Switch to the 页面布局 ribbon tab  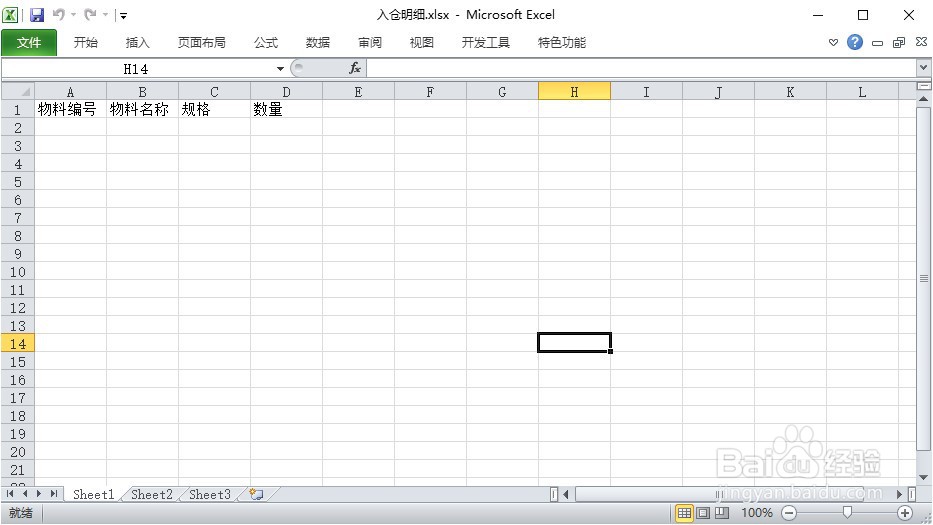click(202, 42)
